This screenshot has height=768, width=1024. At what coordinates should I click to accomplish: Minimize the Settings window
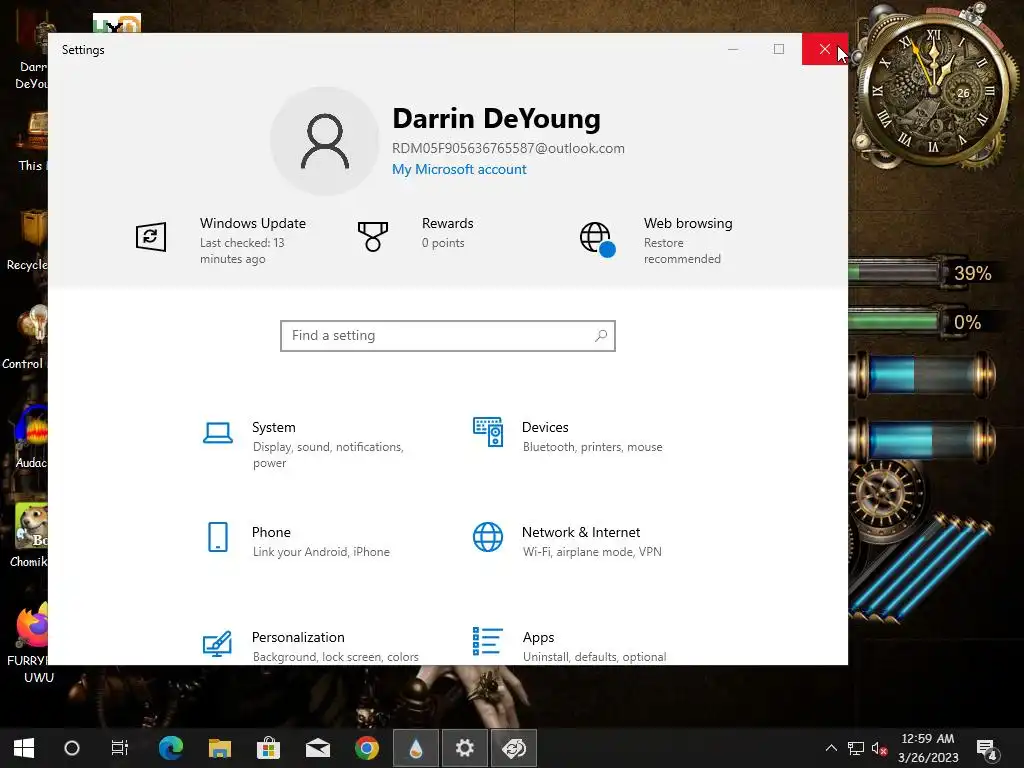pyautogui.click(x=733, y=49)
